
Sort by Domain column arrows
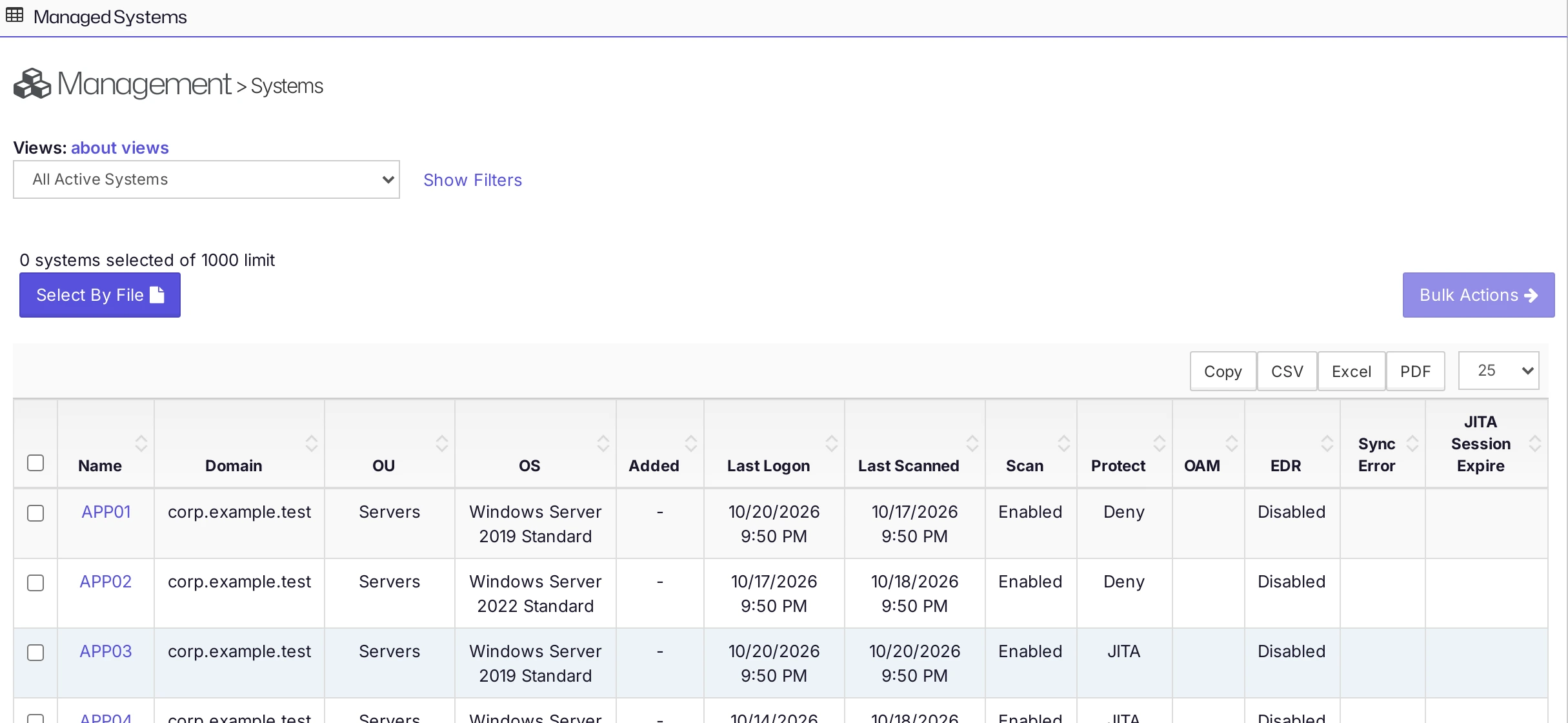312,443
